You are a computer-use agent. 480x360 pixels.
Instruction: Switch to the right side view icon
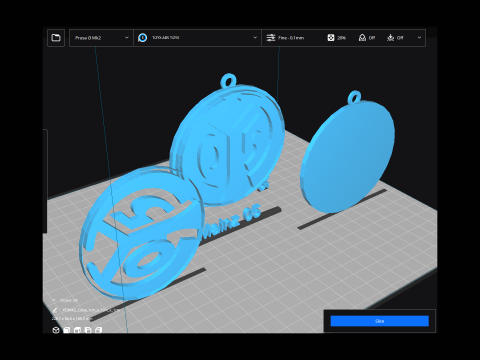click(99, 330)
